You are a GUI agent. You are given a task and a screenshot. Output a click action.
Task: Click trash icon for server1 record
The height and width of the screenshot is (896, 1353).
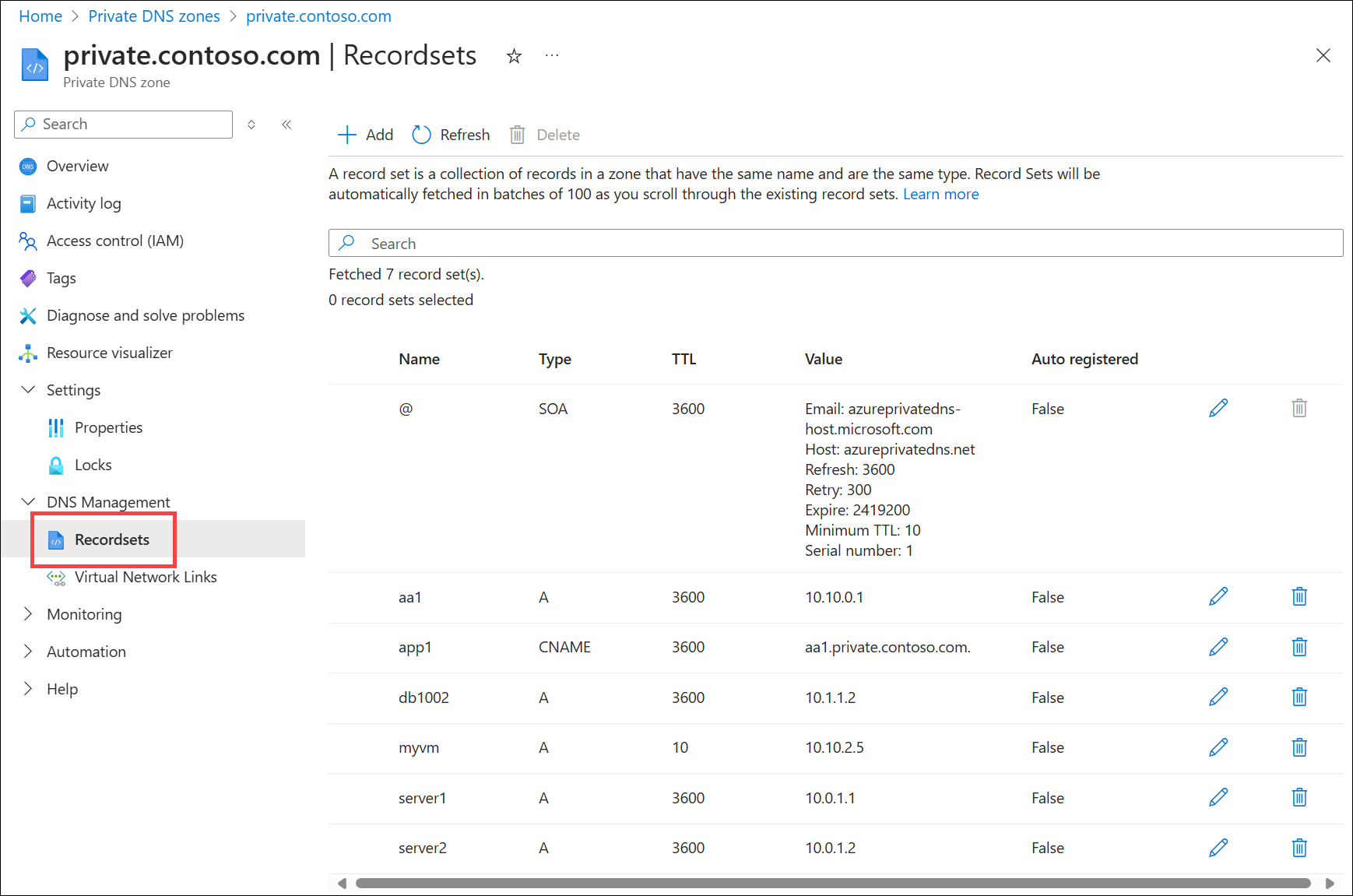[1299, 798]
